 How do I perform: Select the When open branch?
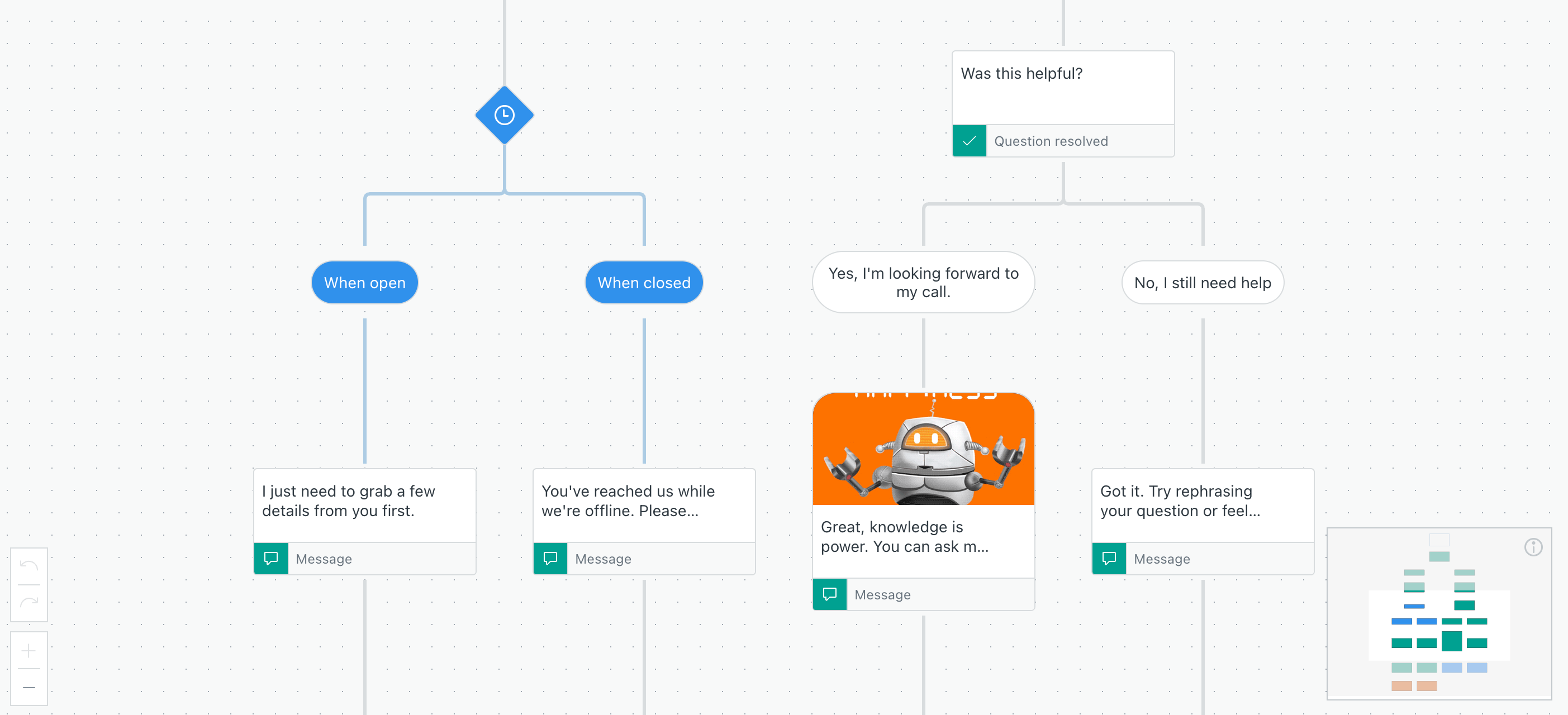tap(364, 282)
